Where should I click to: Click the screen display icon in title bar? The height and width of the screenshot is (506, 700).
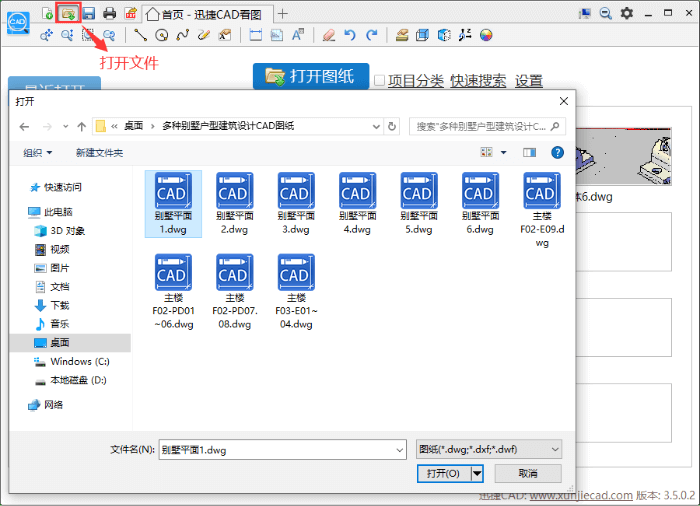coord(585,13)
